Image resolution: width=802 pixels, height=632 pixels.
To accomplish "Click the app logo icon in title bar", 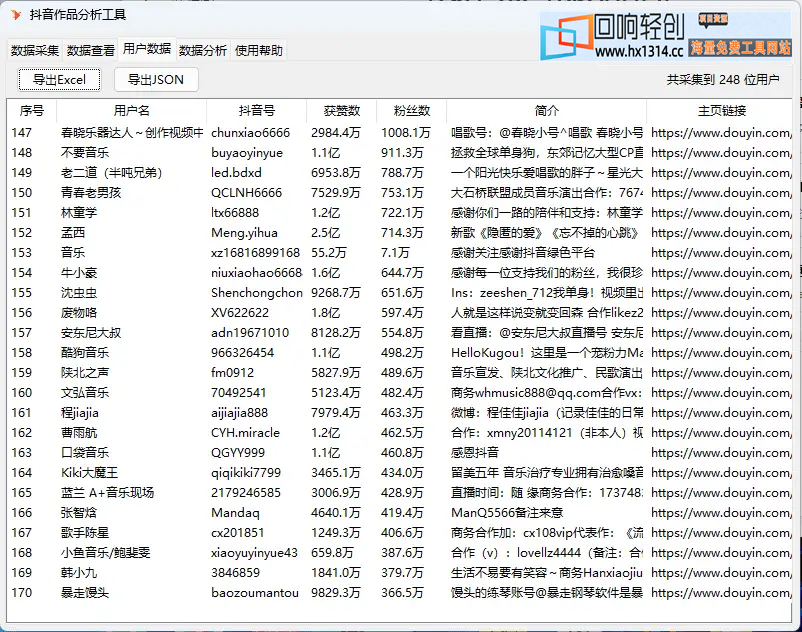I will (x=16, y=15).
